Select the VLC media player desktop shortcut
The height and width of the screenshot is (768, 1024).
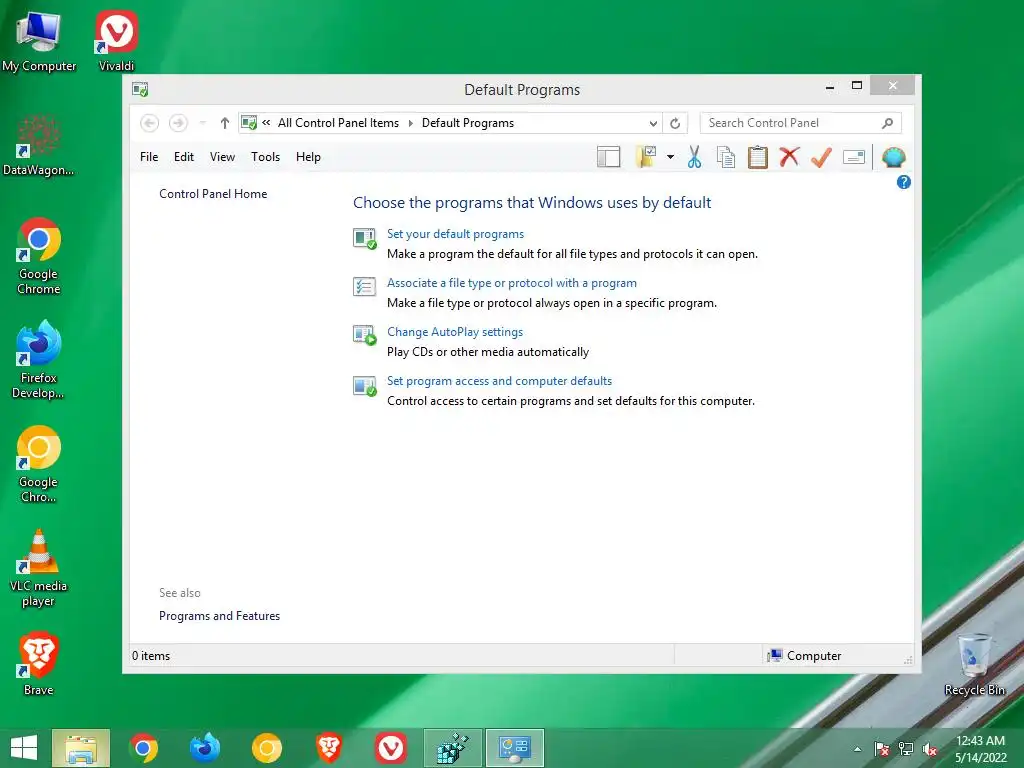tap(39, 568)
